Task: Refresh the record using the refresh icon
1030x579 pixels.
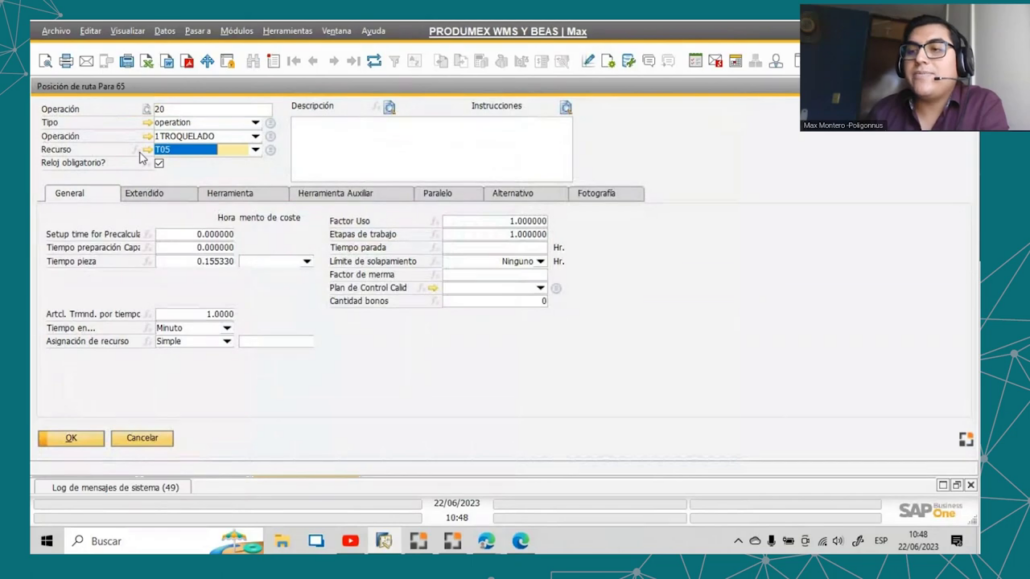Action: 374,60
